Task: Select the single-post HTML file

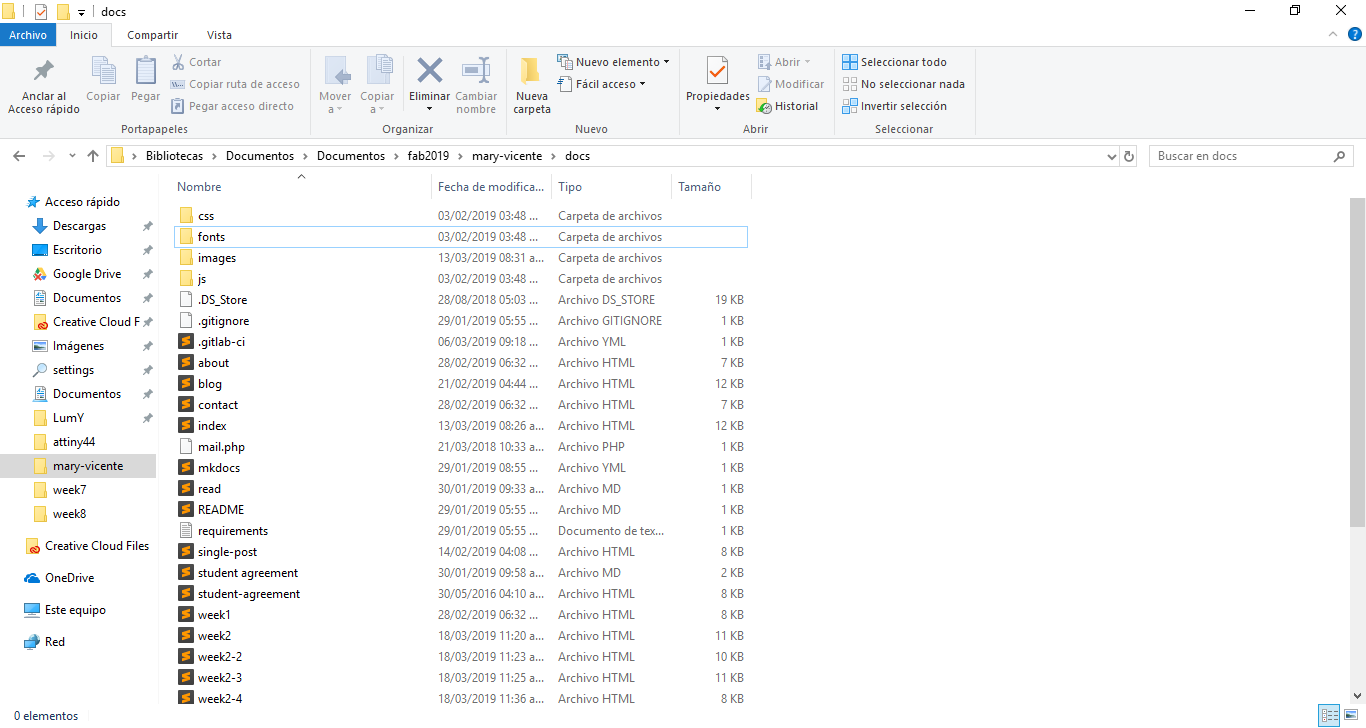Action: point(460,552)
